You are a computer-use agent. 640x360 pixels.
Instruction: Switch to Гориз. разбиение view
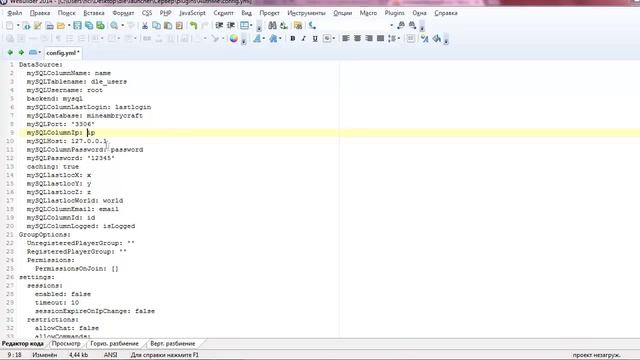(x=114, y=344)
